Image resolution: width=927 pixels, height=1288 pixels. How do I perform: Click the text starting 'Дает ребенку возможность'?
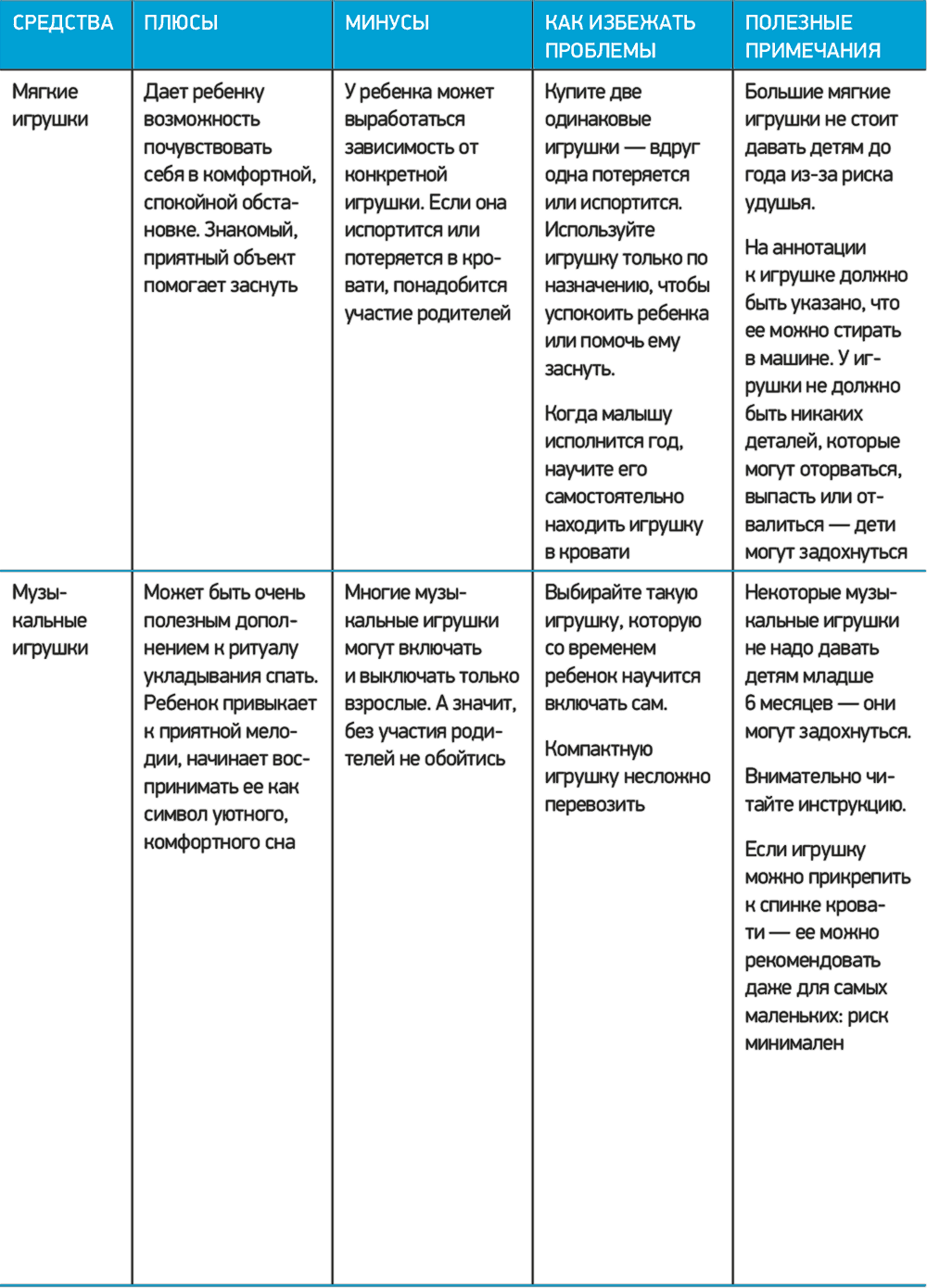pyautogui.click(x=229, y=189)
